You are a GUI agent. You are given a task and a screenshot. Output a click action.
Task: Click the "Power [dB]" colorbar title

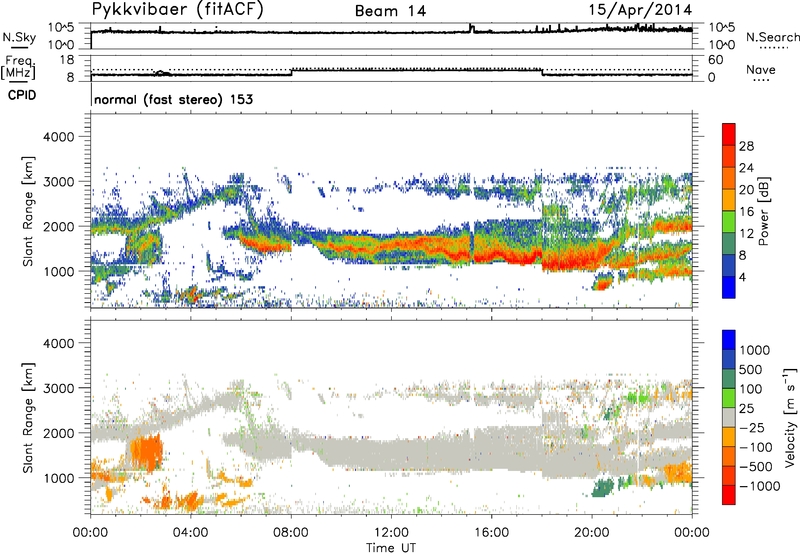(764, 211)
